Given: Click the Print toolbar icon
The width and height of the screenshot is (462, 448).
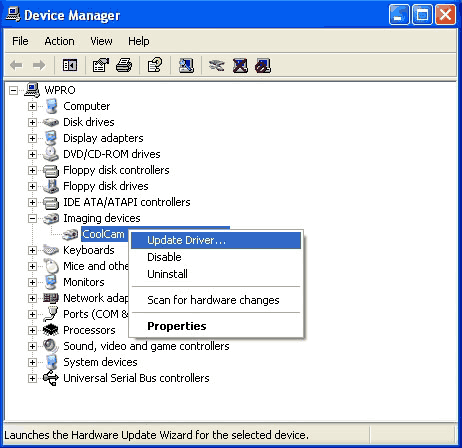Looking at the screenshot, I should pos(124,65).
